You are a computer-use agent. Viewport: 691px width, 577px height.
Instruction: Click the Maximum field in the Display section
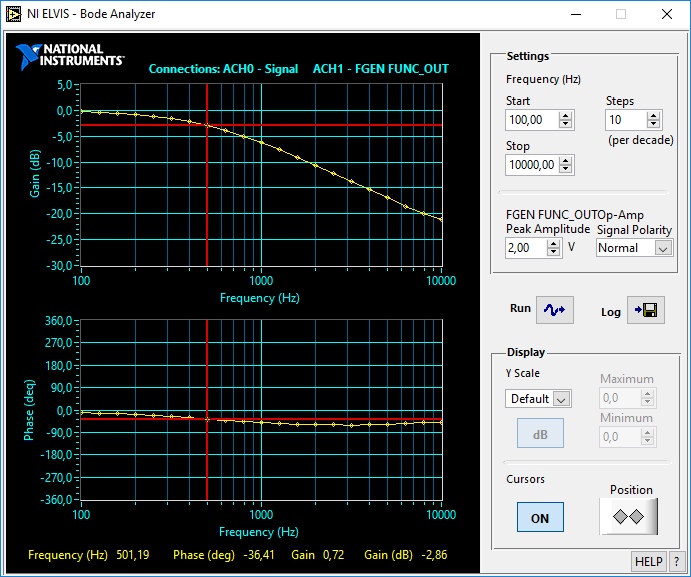[620, 398]
